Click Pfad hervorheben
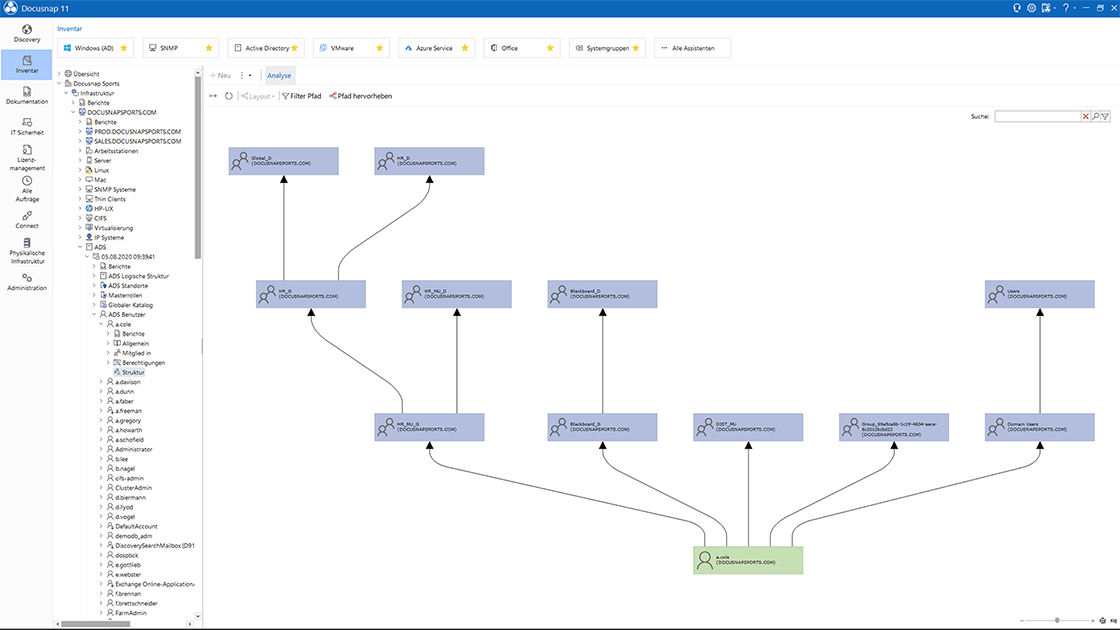This screenshot has height=630, width=1120. click(361, 96)
